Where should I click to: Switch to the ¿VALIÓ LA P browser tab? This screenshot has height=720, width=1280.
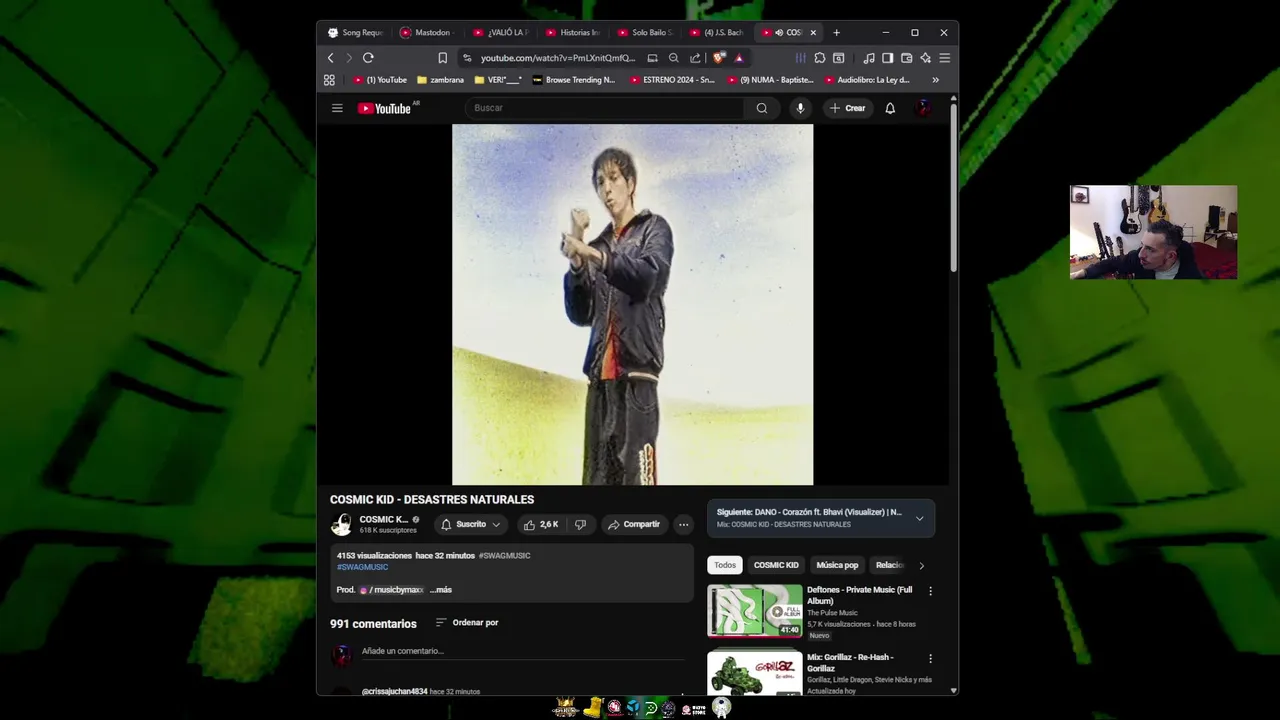501,32
